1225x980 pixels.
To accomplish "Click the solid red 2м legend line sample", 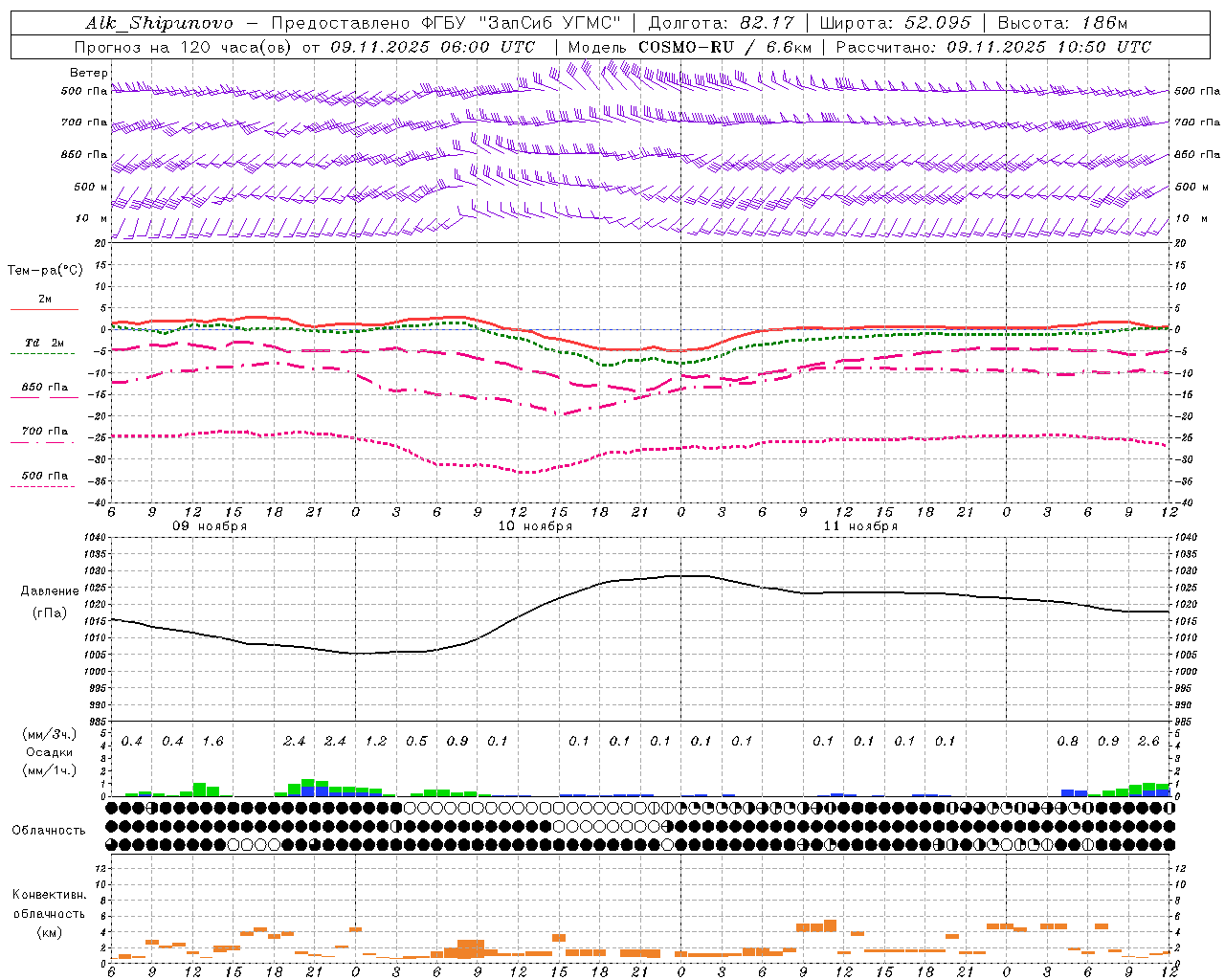I will point(44,309).
